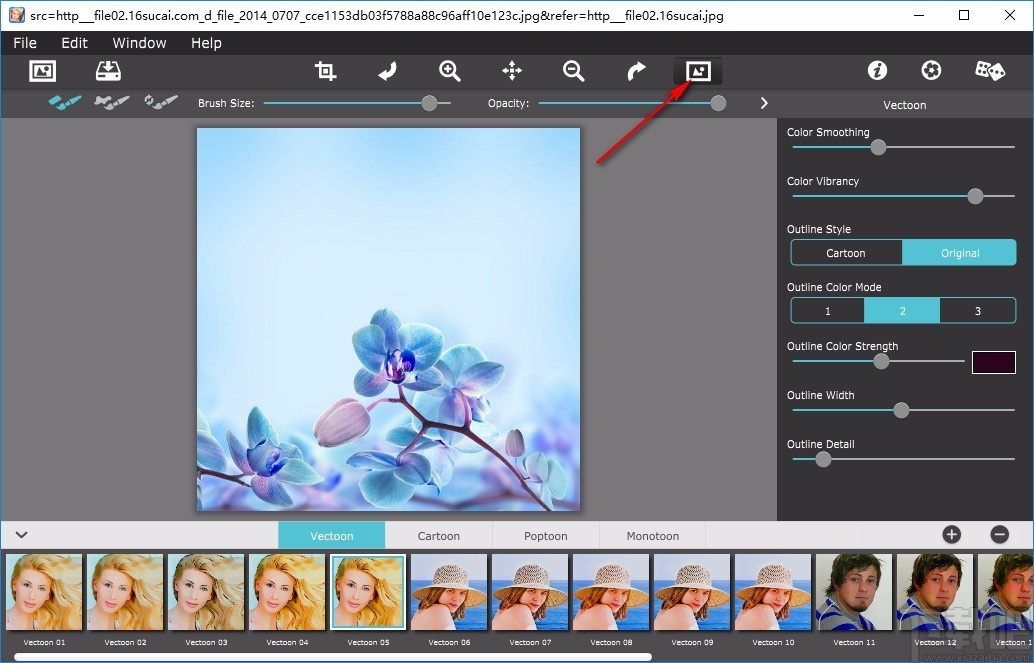This screenshot has height=663, width=1034.
Task: Click the random dice icon
Action: point(989,70)
